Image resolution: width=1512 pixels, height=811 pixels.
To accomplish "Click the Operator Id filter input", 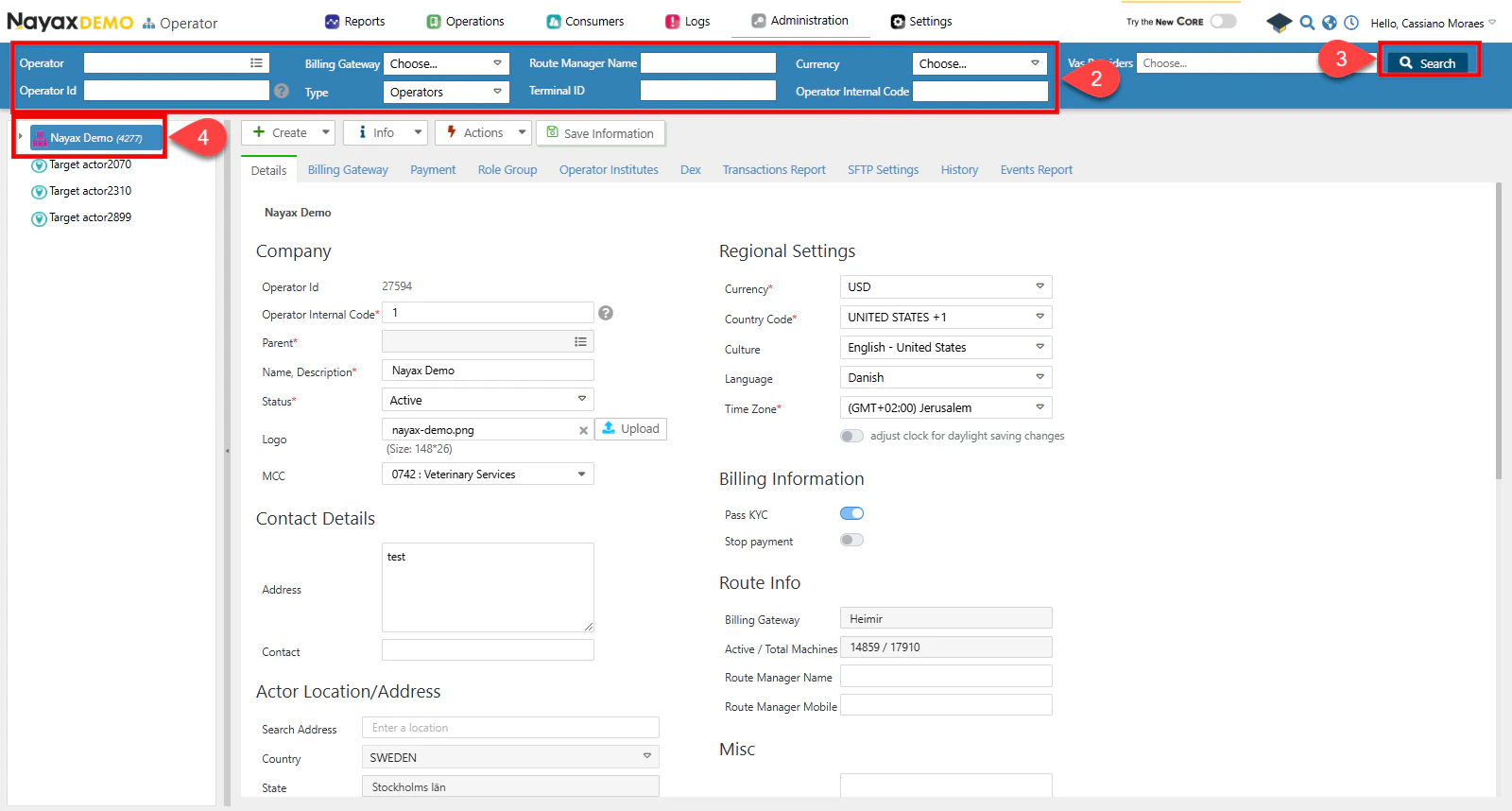I will [x=177, y=90].
